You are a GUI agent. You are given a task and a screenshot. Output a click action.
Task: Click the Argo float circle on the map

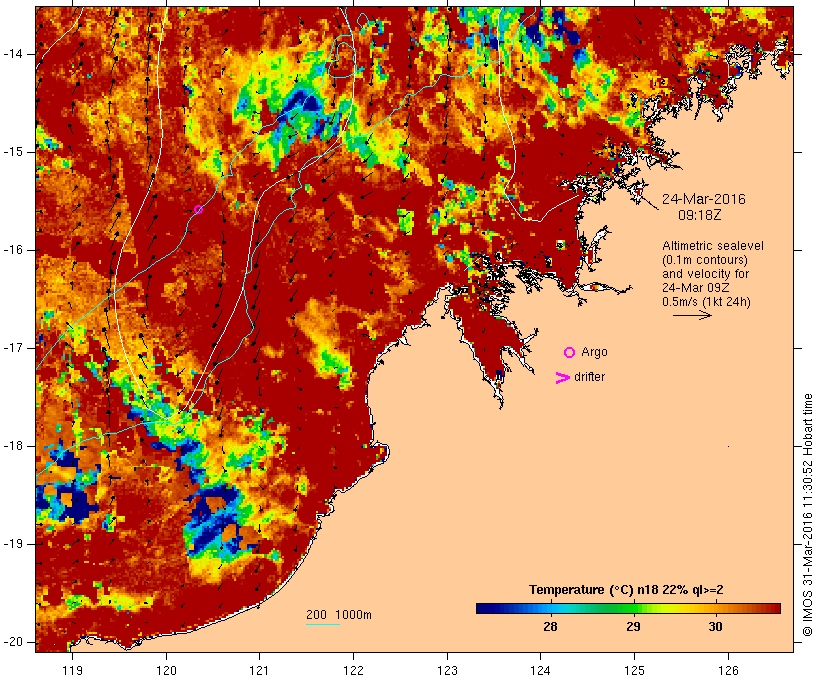tap(198, 210)
